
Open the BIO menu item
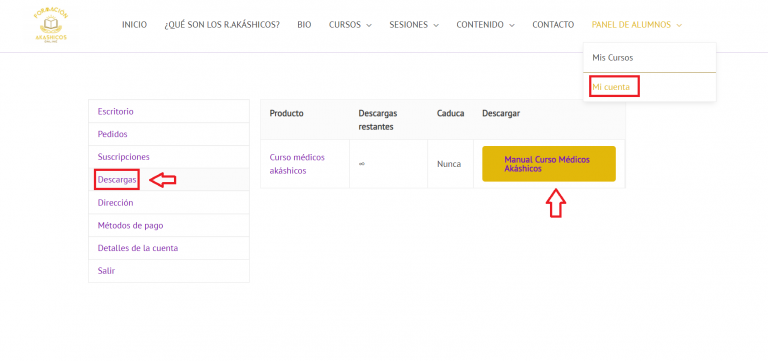pyautogui.click(x=304, y=24)
